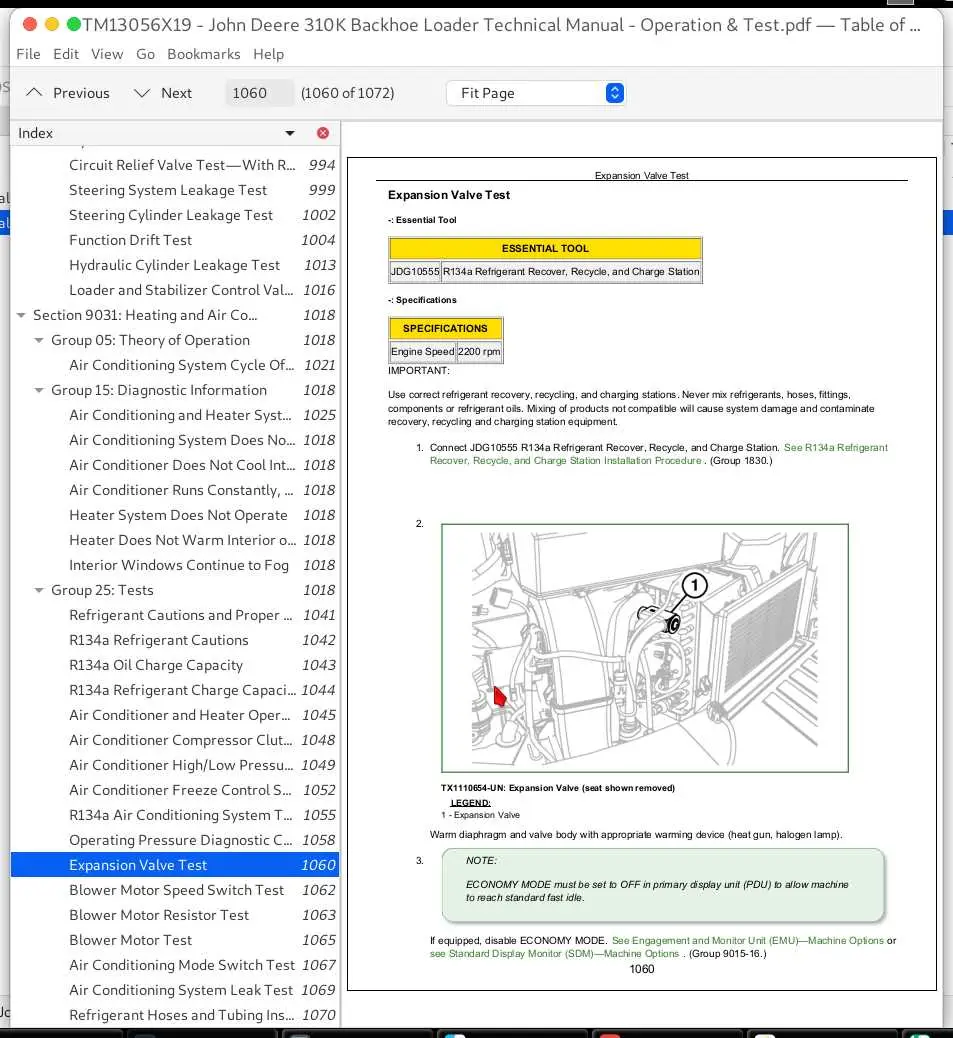This screenshot has height=1038, width=953.
Task: Open the Edit menu
Action: [x=66, y=54]
